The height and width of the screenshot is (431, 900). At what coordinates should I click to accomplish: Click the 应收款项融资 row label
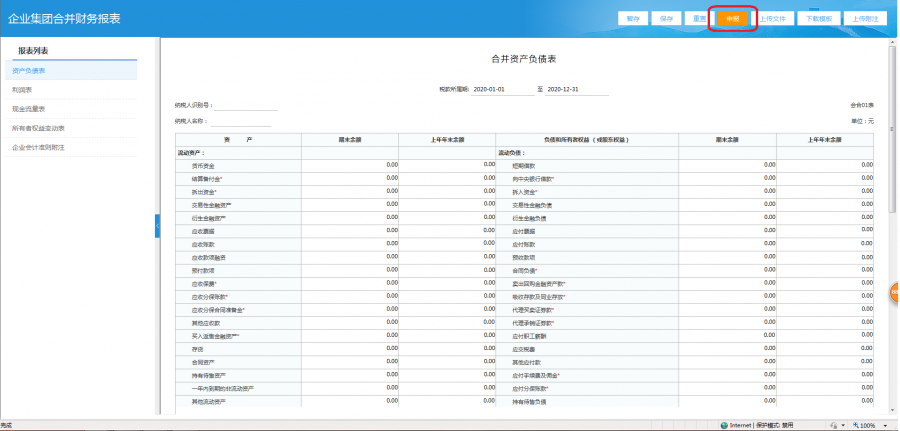pos(209,258)
